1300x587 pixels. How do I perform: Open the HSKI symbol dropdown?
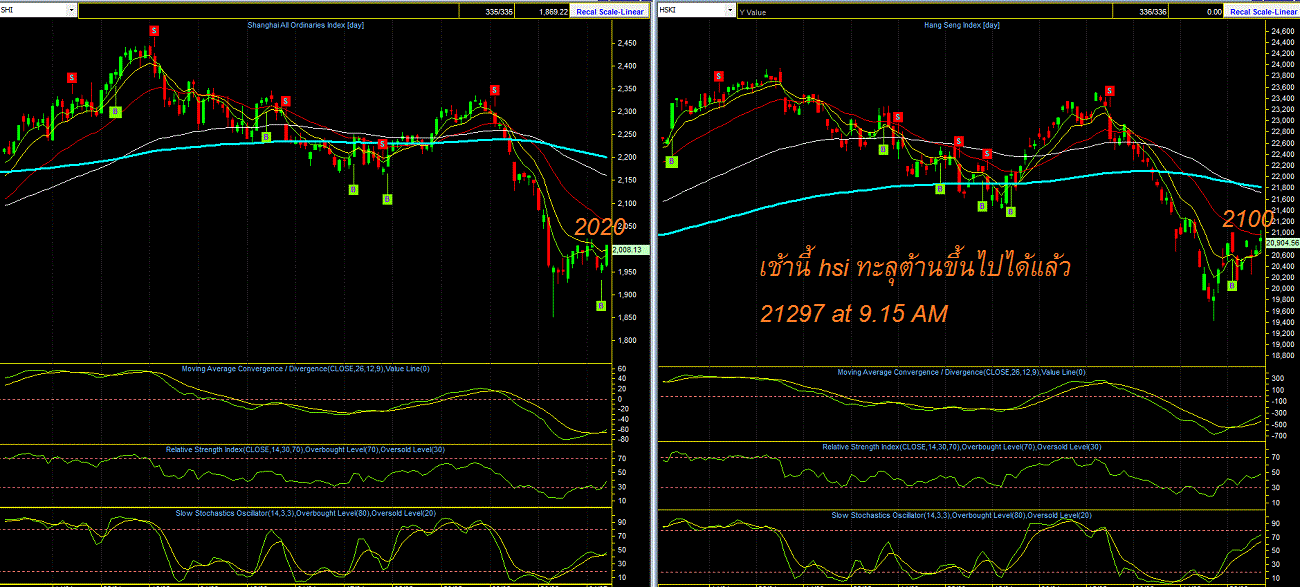(728, 10)
